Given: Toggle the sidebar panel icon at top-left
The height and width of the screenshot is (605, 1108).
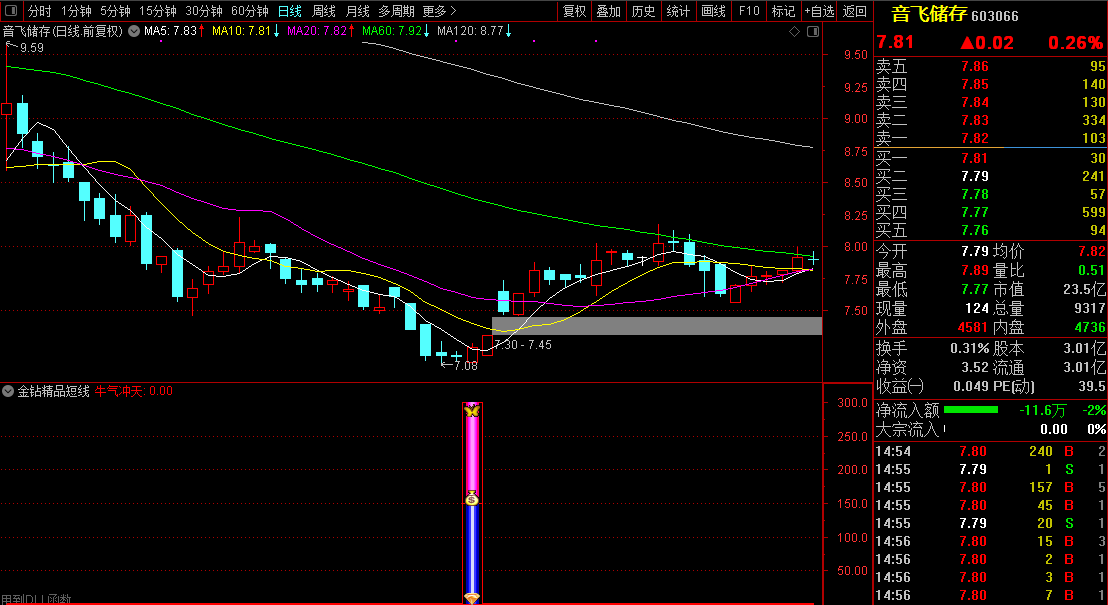Looking at the screenshot, I should [11, 11].
